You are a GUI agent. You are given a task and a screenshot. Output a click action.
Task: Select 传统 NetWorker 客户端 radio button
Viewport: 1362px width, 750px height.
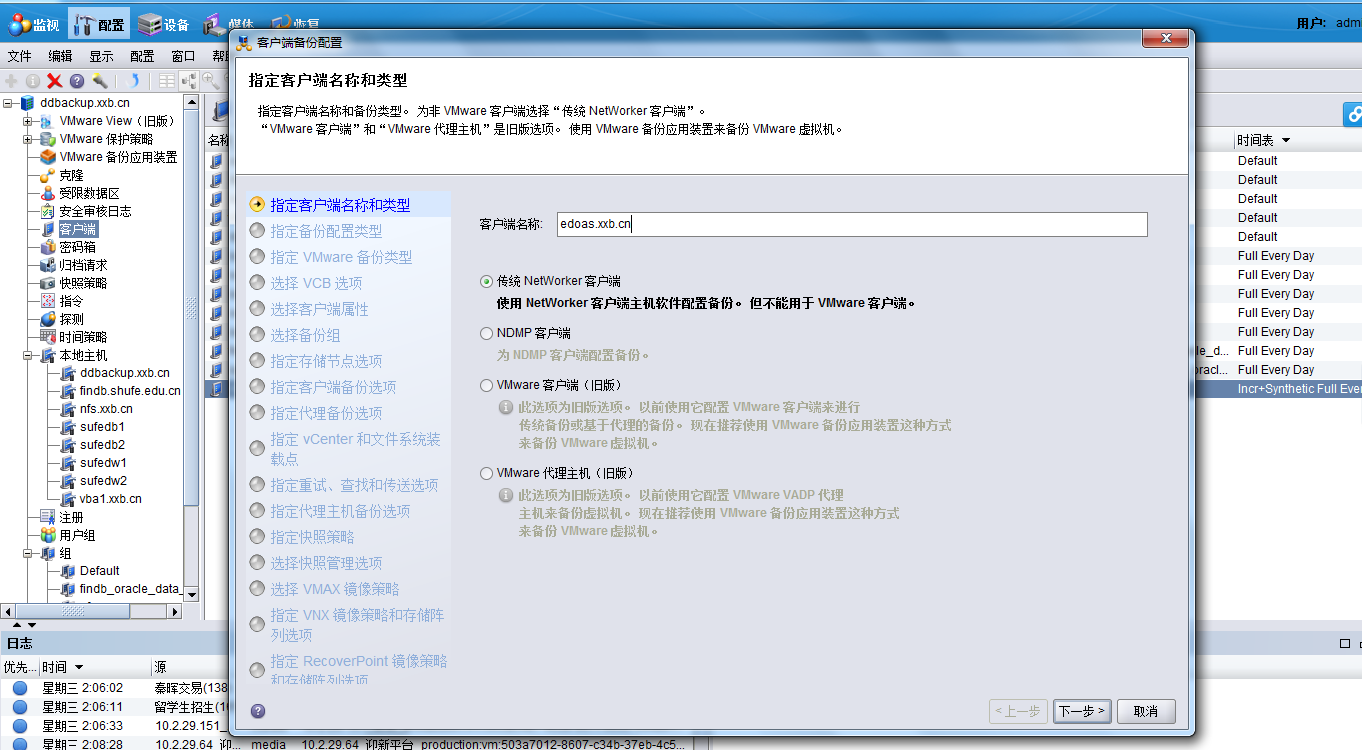click(487, 282)
